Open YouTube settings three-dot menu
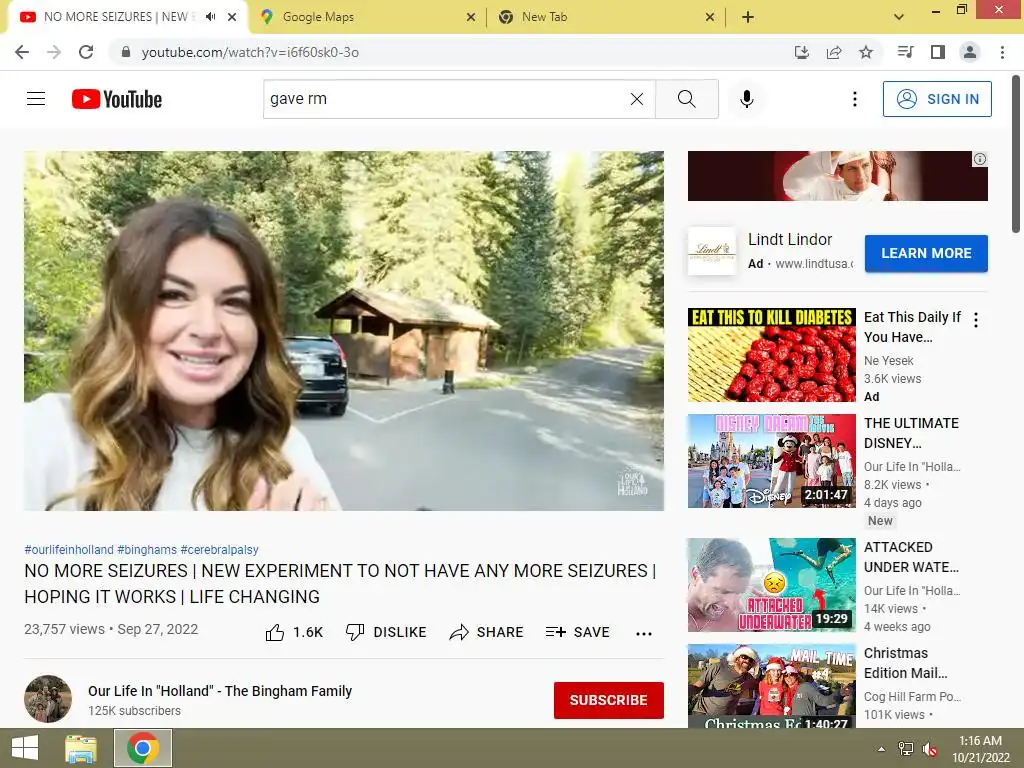The image size is (1024, 768). pos(854,99)
